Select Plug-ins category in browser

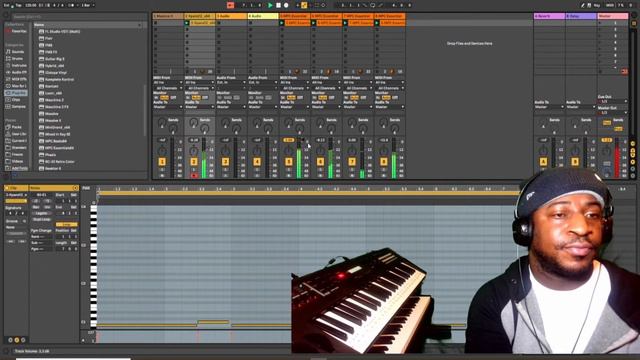point(16,93)
